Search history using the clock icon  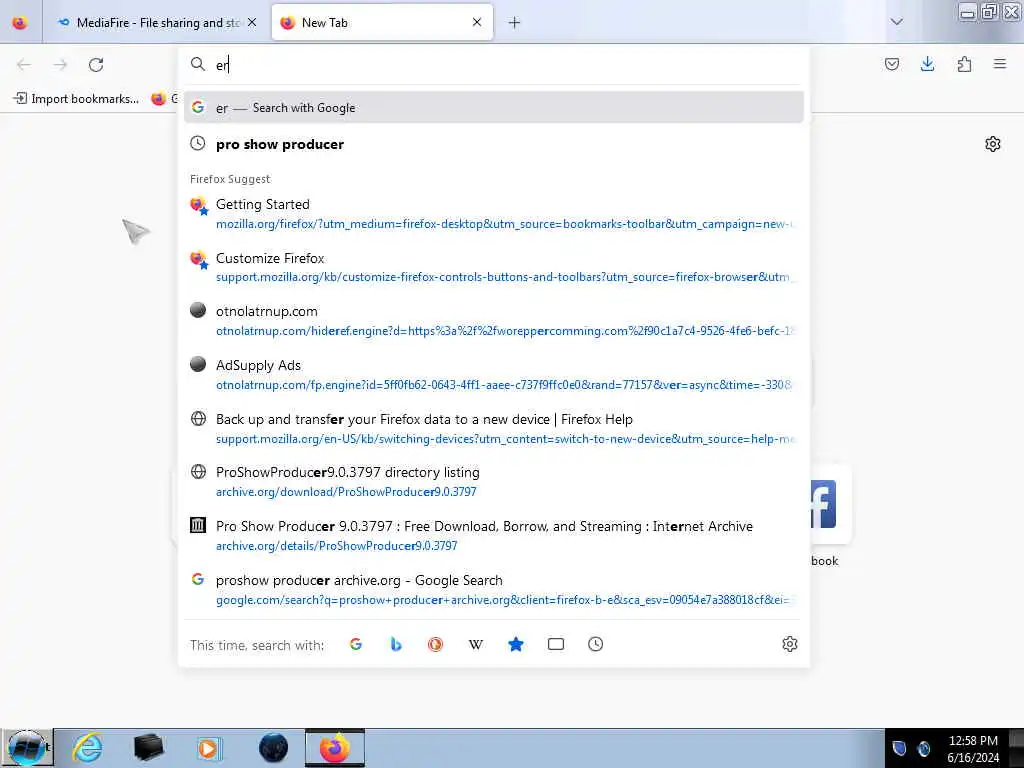(596, 645)
